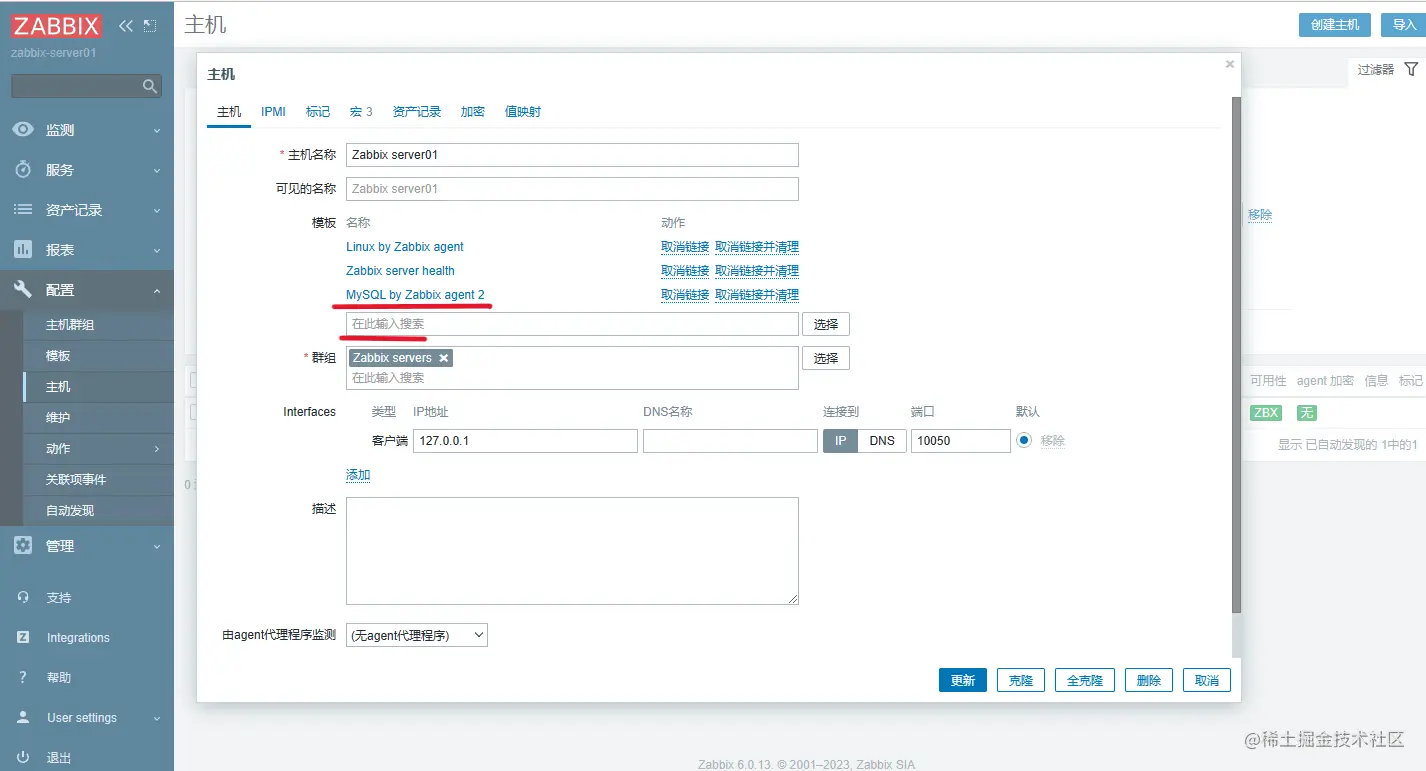Screen dimensions: 1426x771
Task: Click the search magnifier icon
Action: click(x=150, y=87)
